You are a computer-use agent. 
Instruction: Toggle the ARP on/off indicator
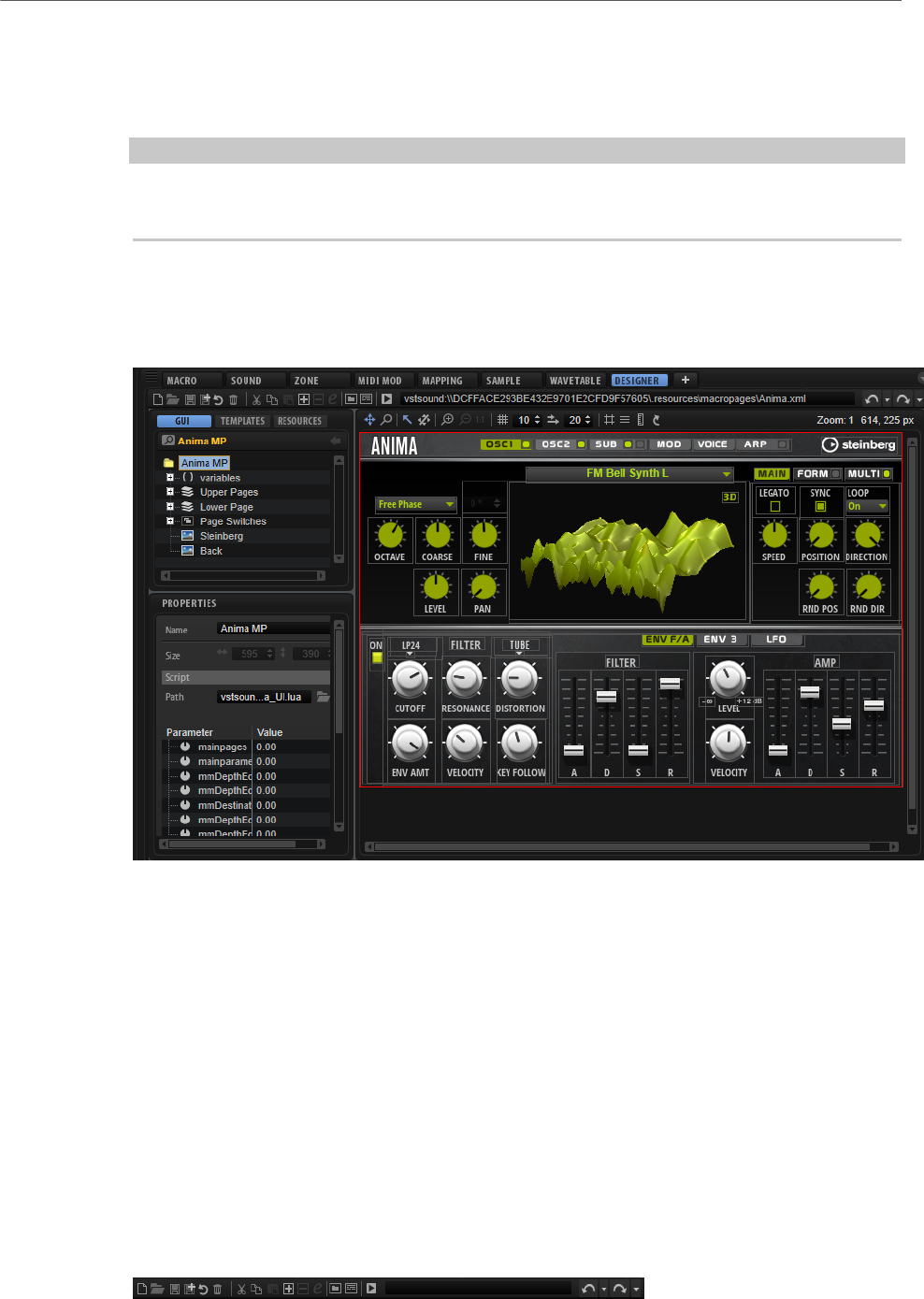pos(783,444)
